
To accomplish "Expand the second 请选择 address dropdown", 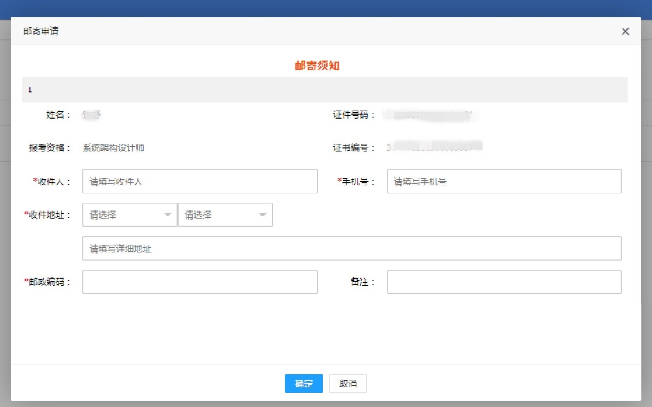I will point(225,214).
